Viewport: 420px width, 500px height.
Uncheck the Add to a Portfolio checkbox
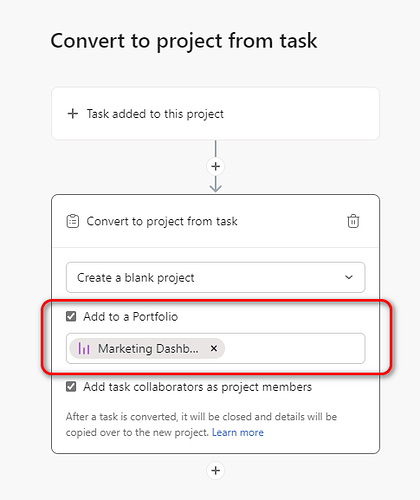(x=71, y=316)
